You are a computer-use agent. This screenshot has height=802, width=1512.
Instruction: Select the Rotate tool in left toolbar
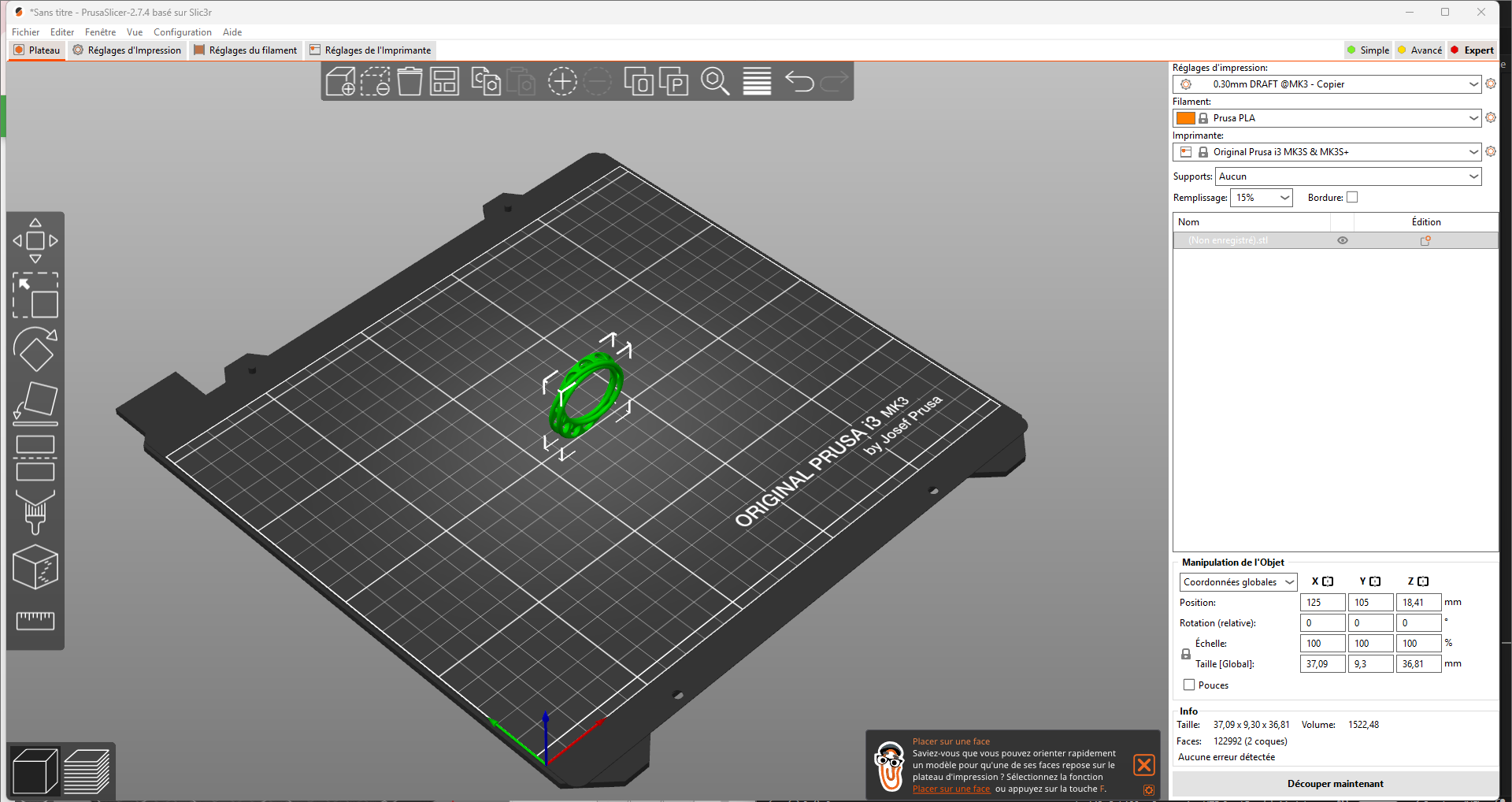(35, 349)
